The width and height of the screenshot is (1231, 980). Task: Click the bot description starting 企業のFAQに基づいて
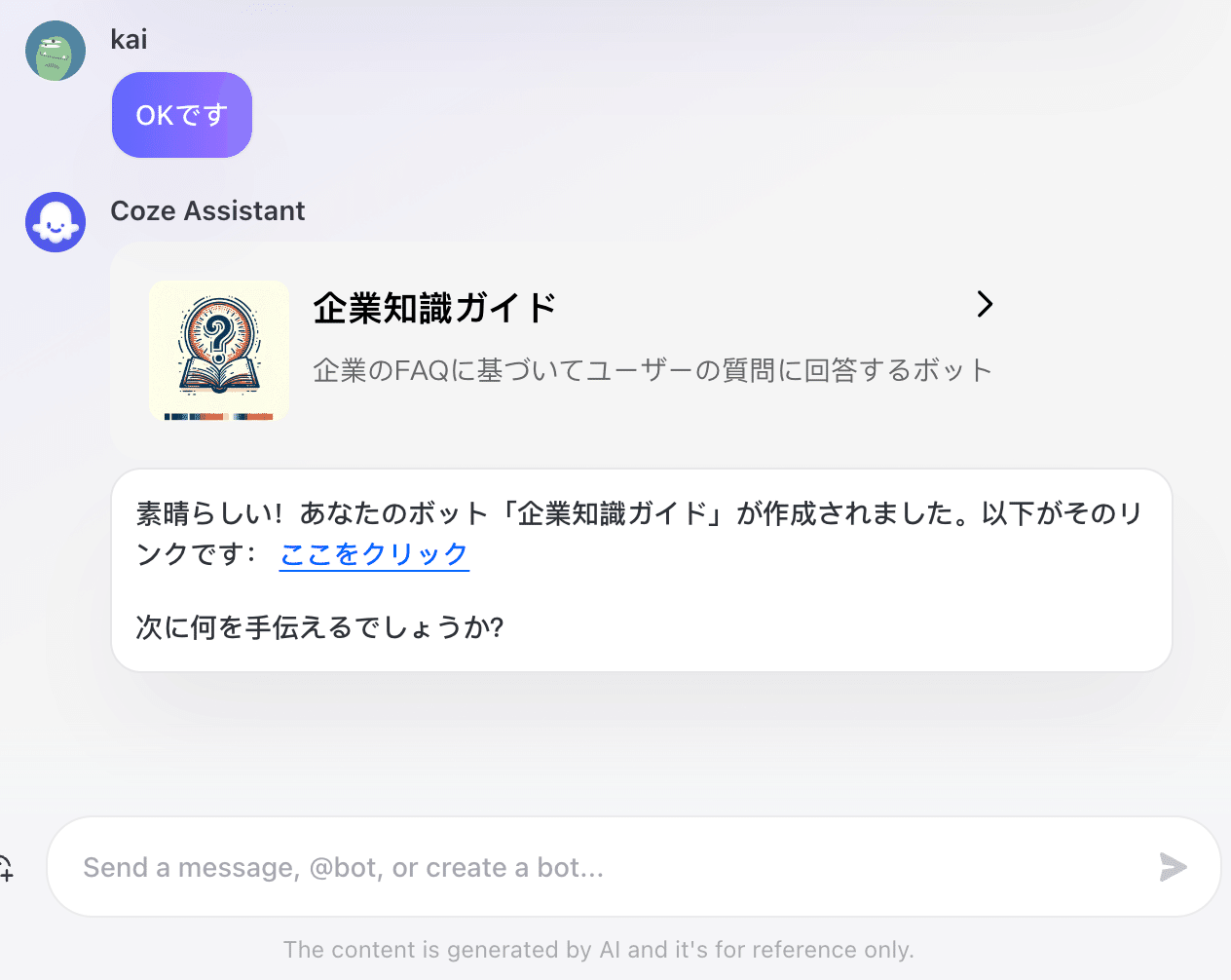pyautogui.click(x=653, y=370)
